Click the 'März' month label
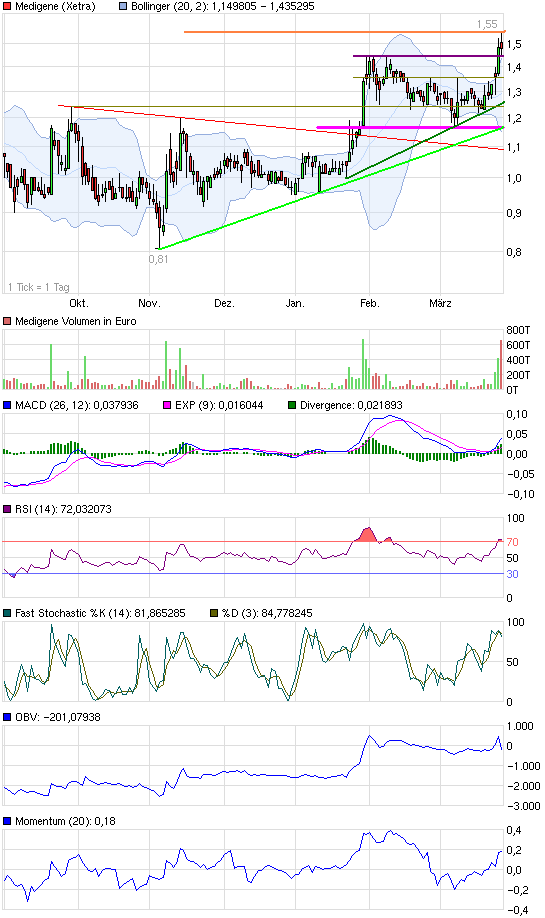 point(440,303)
